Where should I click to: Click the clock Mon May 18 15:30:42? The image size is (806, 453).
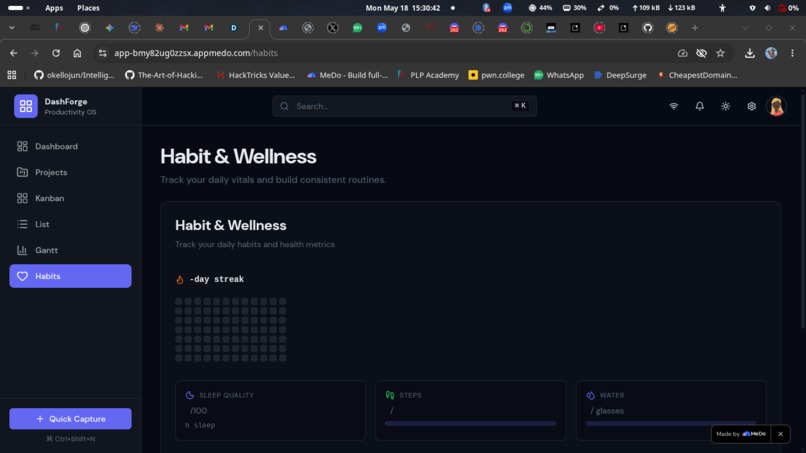pos(402,8)
